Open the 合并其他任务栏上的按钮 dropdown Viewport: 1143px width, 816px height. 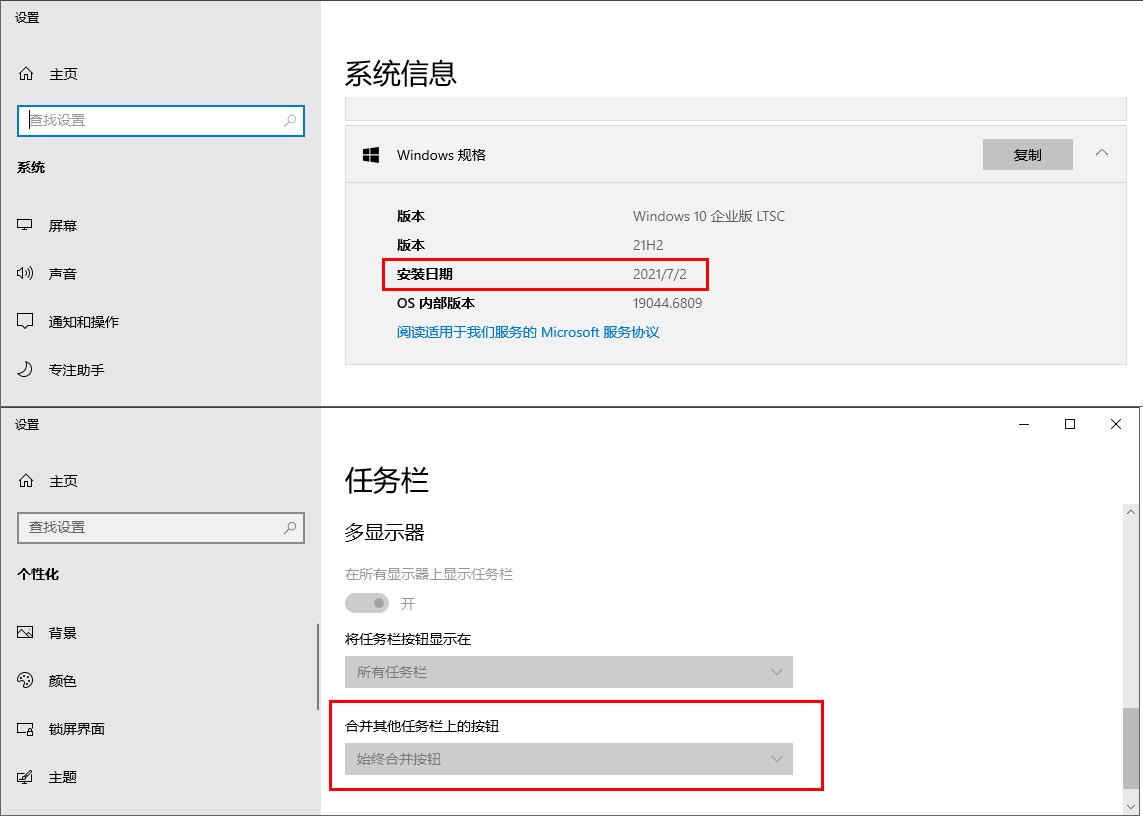(x=569, y=759)
